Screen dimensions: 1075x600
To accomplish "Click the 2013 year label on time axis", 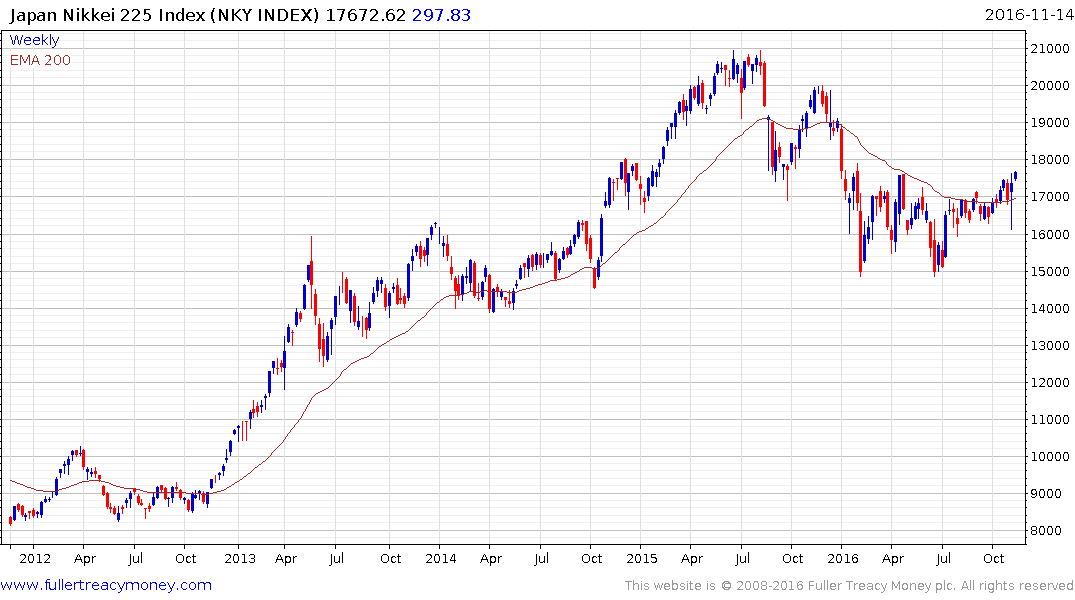I will [240, 558].
